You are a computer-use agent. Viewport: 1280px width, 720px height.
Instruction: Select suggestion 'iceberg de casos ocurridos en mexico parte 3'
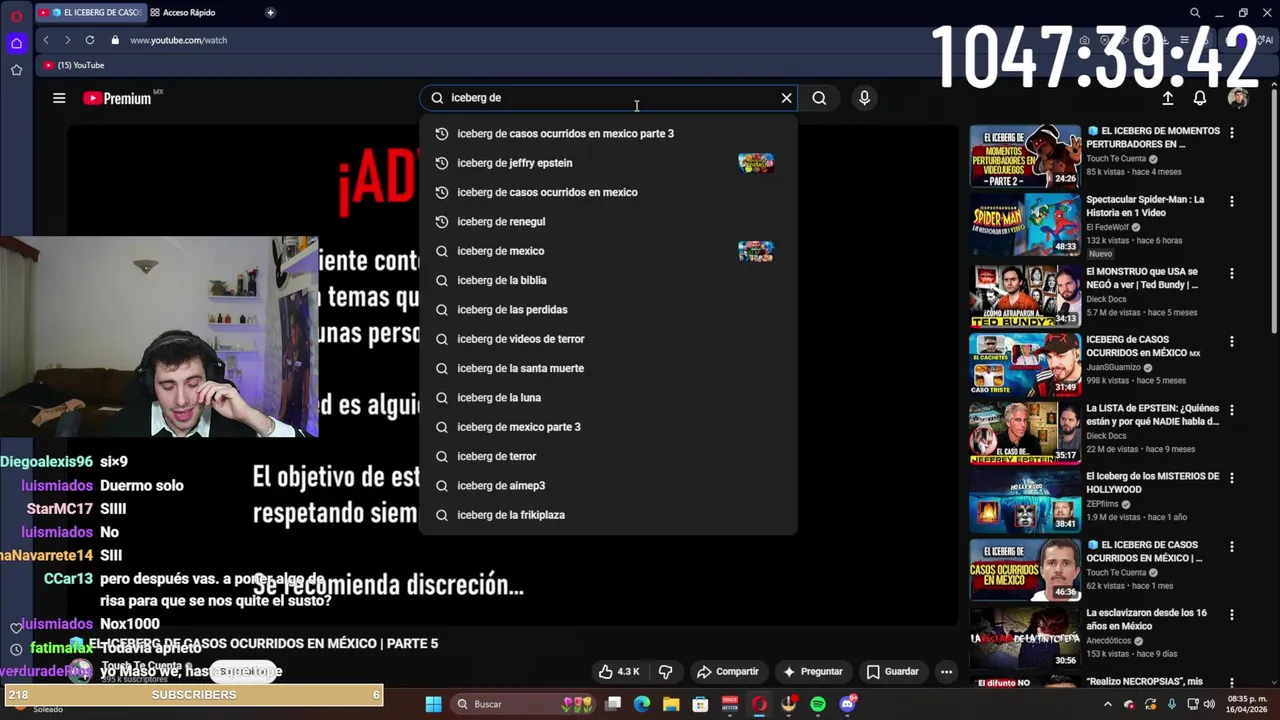tap(608, 133)
